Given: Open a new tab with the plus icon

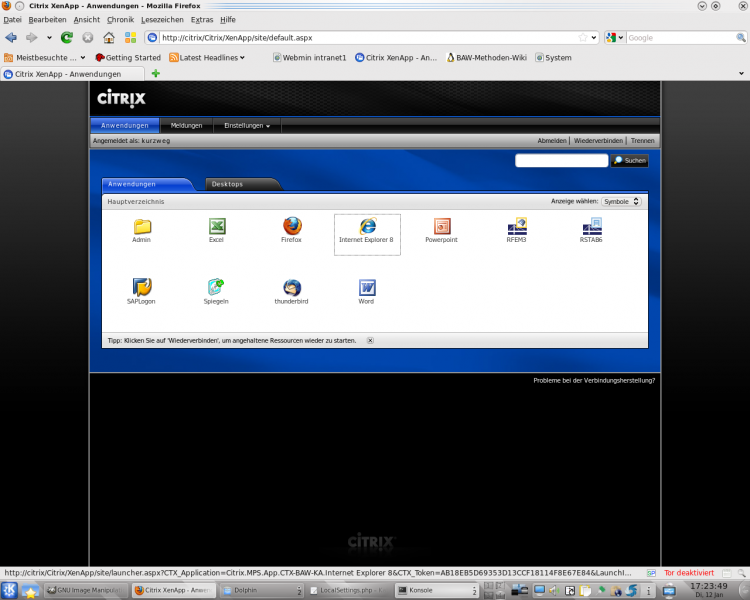Looking at the screenshot, I should [x=155, y=74].
